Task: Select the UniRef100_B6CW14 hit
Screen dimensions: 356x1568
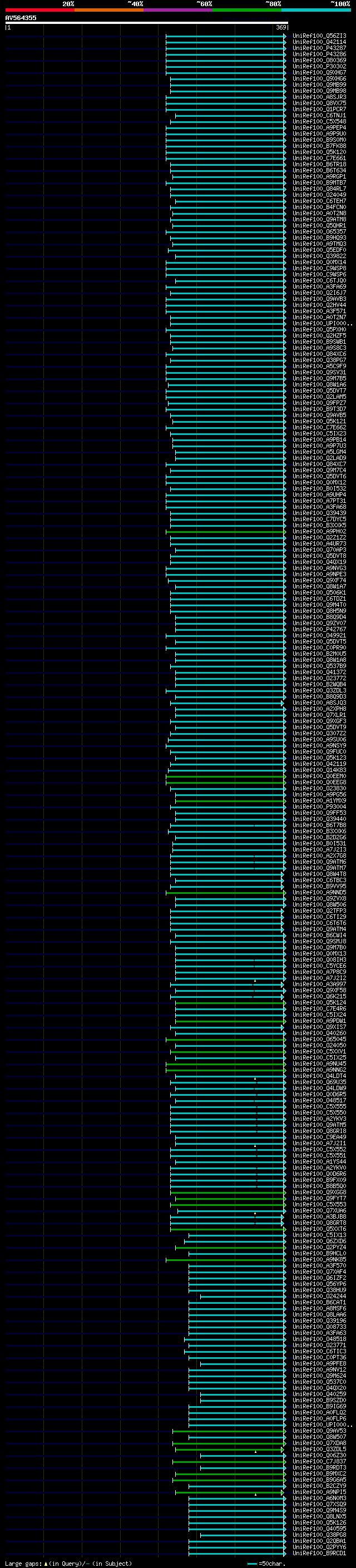Action: (x=319, y=935)
